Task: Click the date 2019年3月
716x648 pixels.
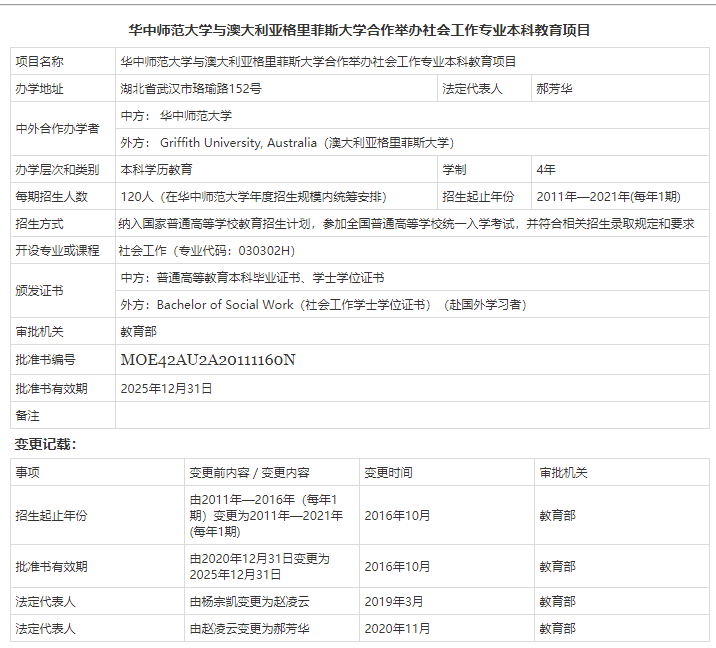Action: [394, 601]
